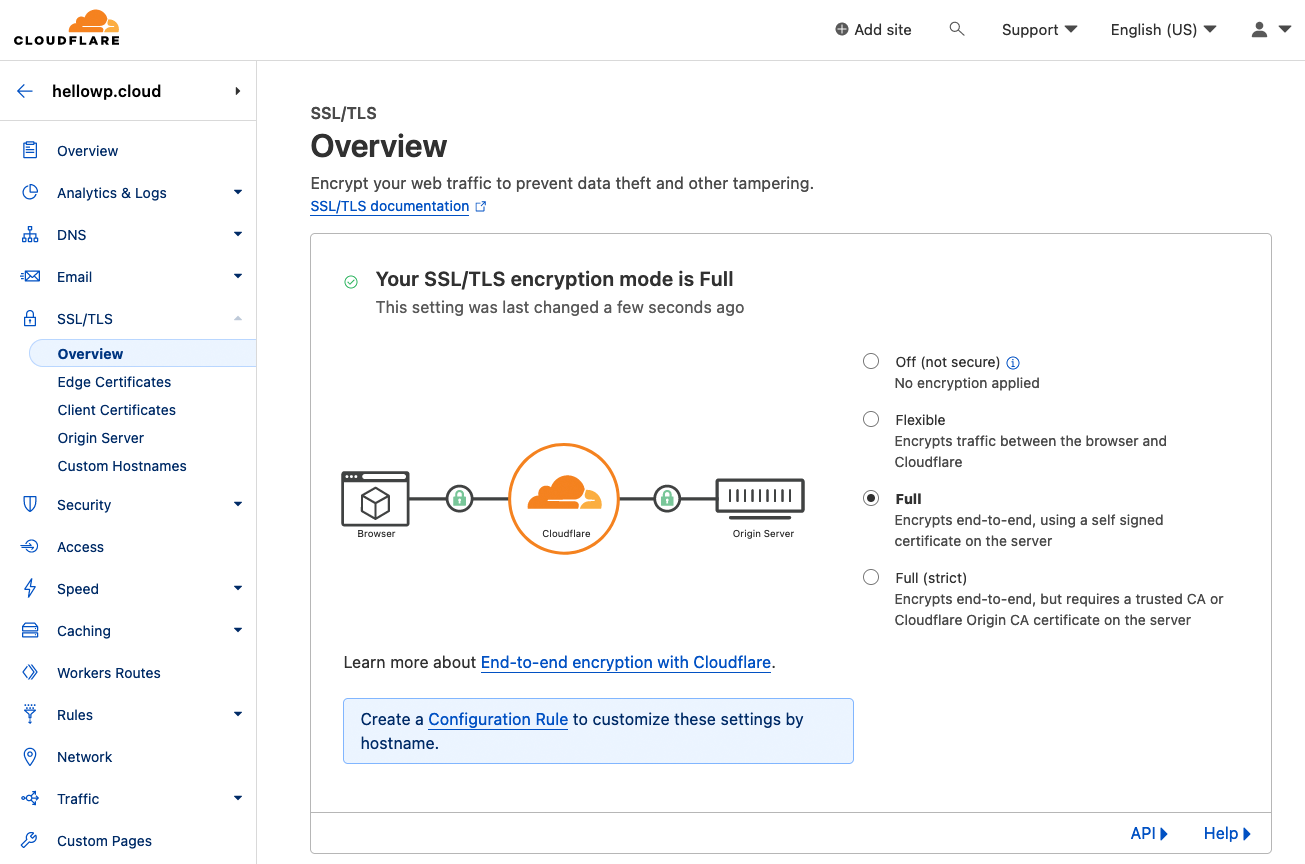Click the Add site button

874,30
